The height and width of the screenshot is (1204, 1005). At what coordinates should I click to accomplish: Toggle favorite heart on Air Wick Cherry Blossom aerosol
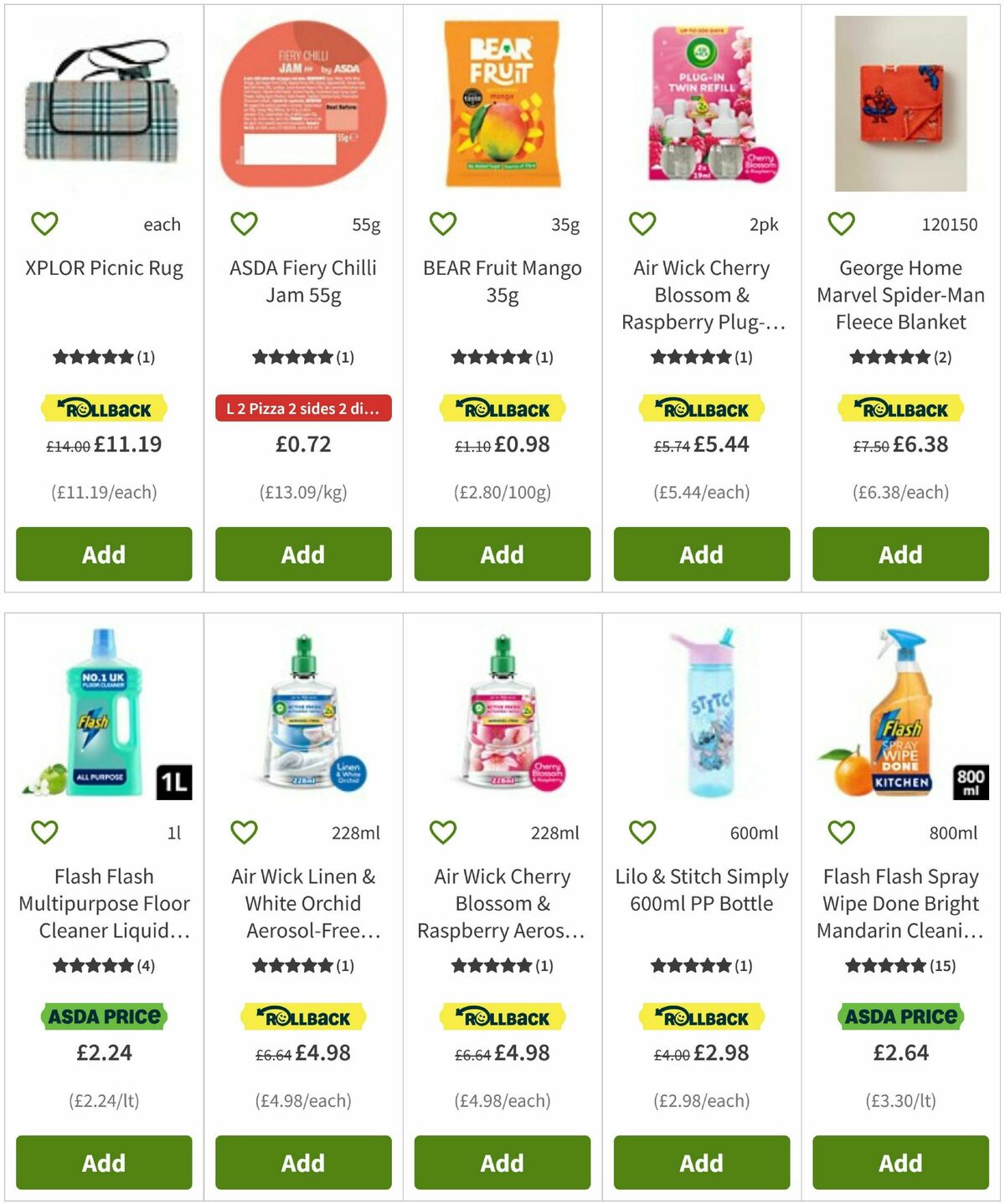coord(442,833)
